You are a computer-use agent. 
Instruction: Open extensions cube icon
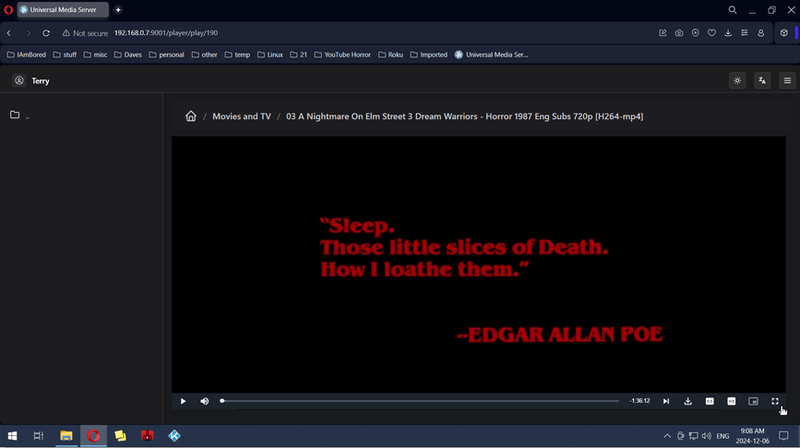[784, 33]
